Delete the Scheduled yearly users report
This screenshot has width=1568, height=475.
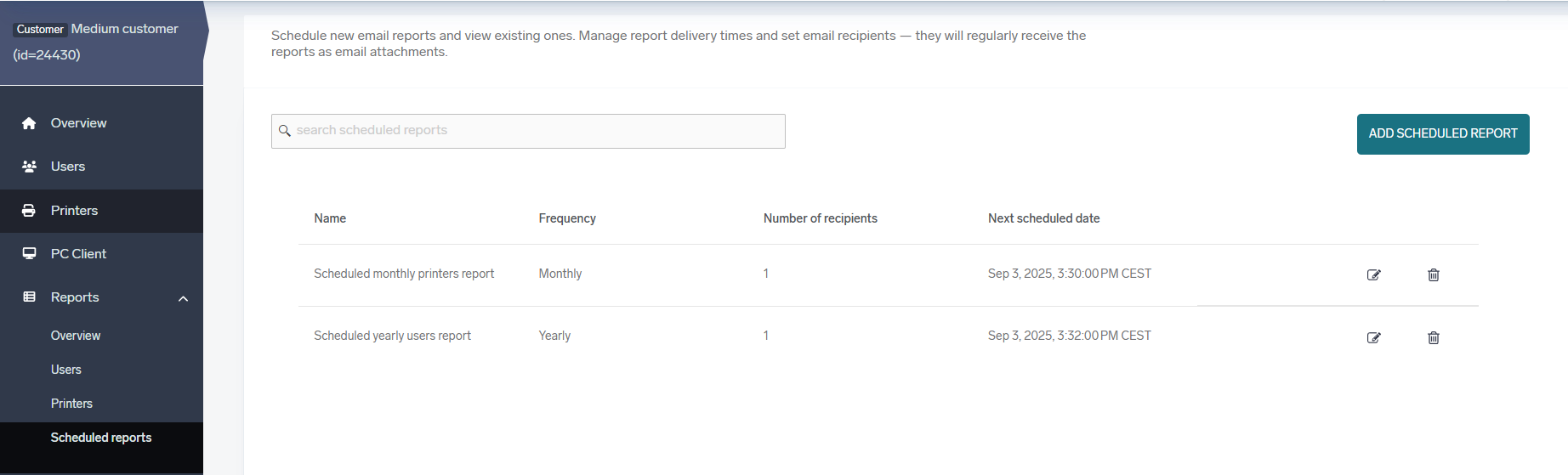(x=1433, y=337)
